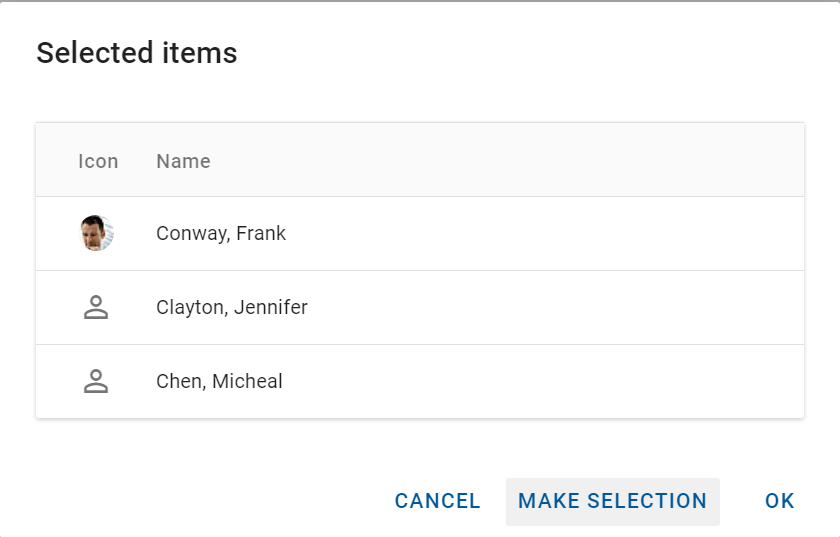
Task: Click blank area right of Selected items title
Action: coord(550,53)
